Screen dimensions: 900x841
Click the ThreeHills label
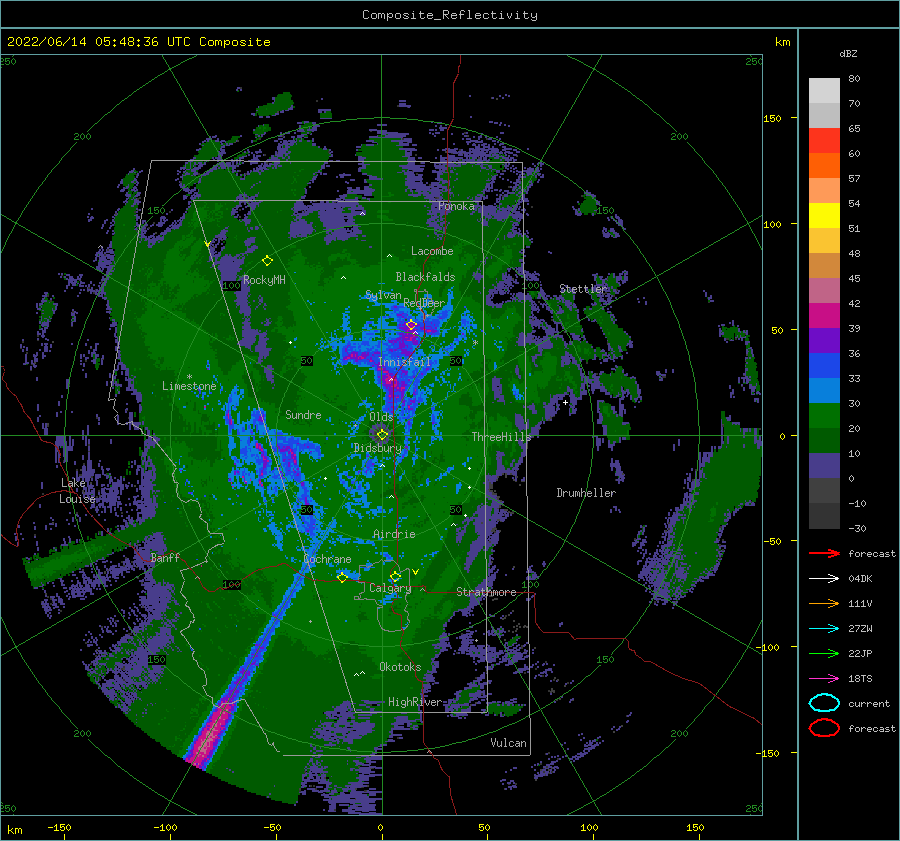[501, 437]
